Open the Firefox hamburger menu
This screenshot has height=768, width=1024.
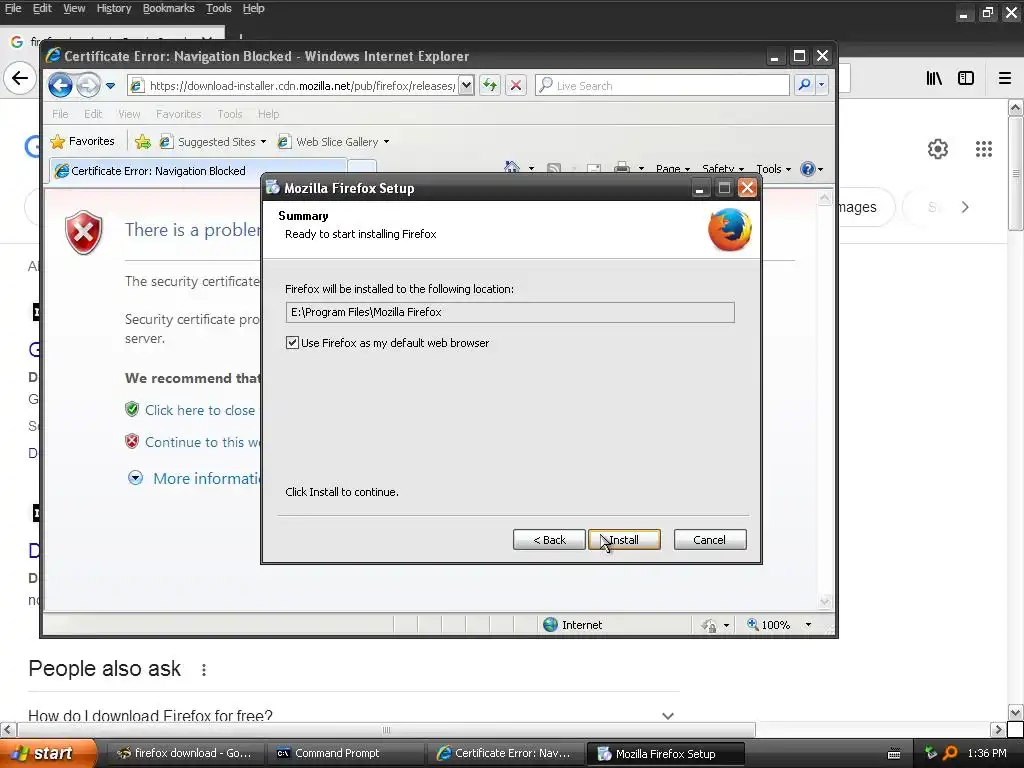(x=1005, y=78)
